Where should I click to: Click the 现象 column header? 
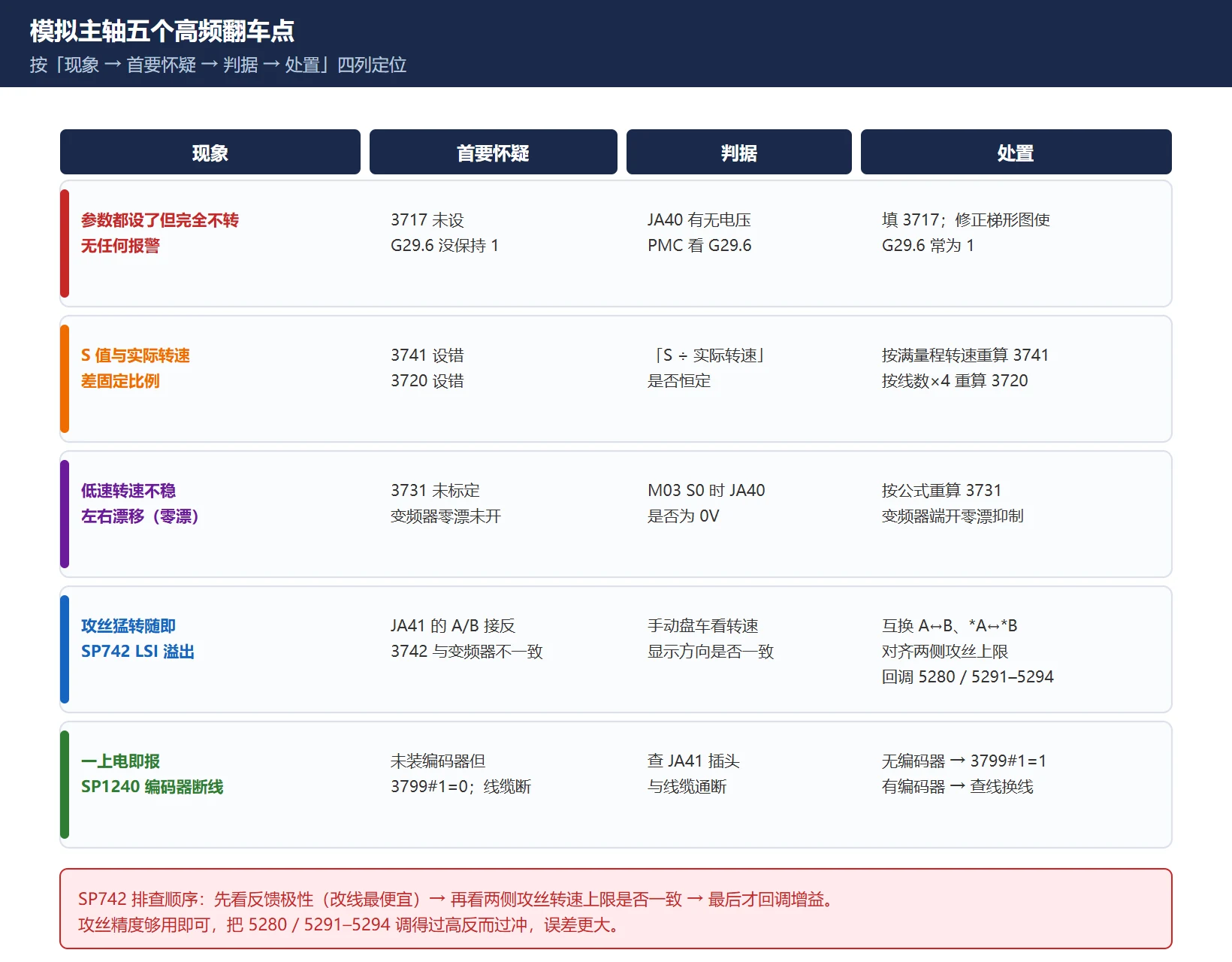210,153
